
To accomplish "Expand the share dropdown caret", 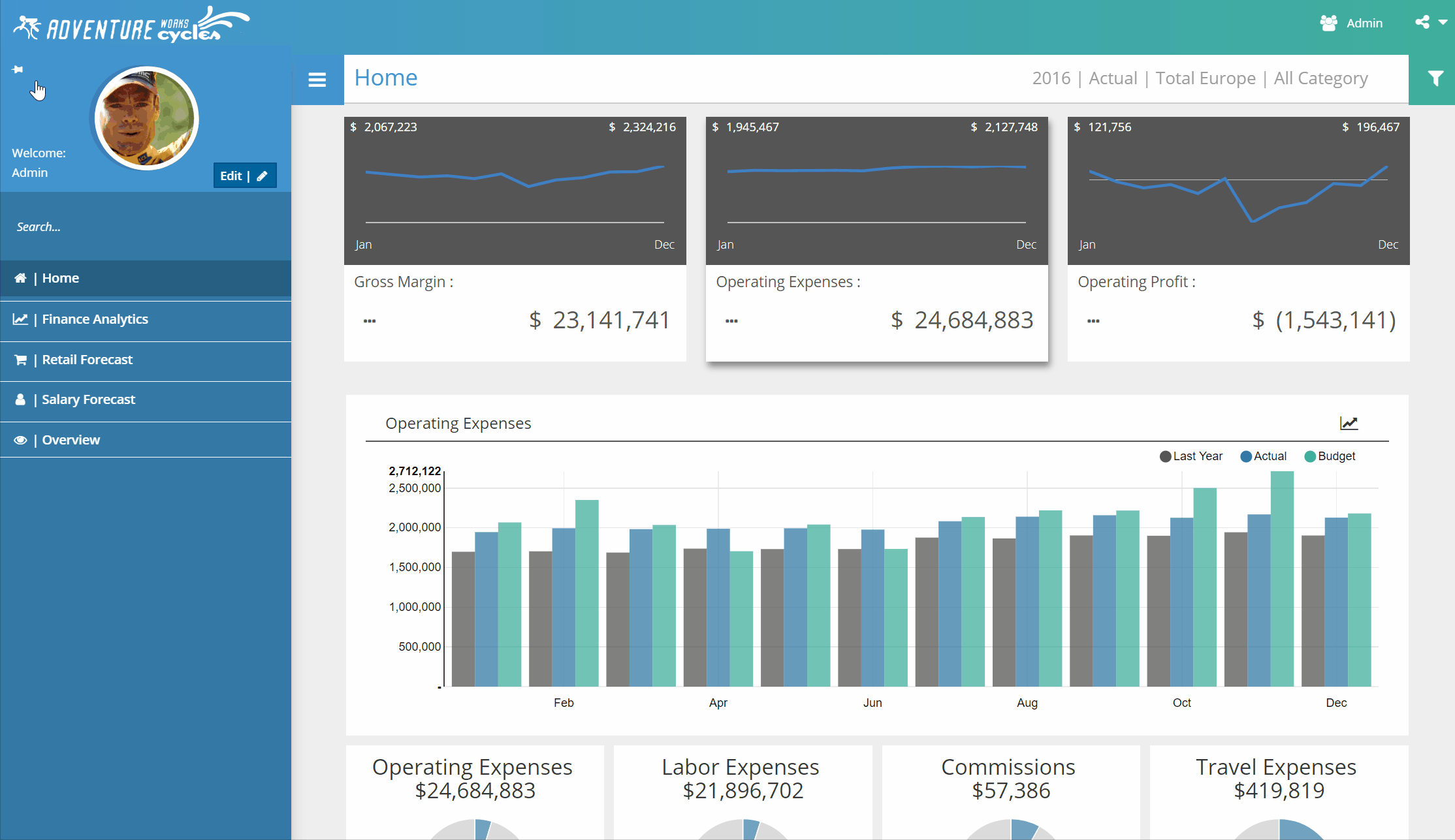I will (x=1443, y=22).
